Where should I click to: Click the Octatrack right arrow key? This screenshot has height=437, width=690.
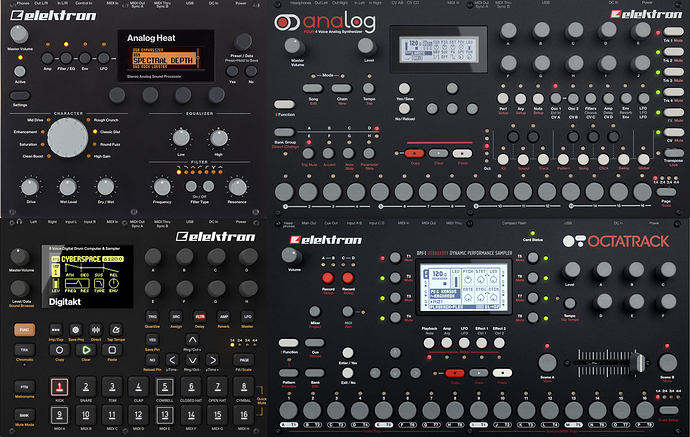[x=415, y=373]
